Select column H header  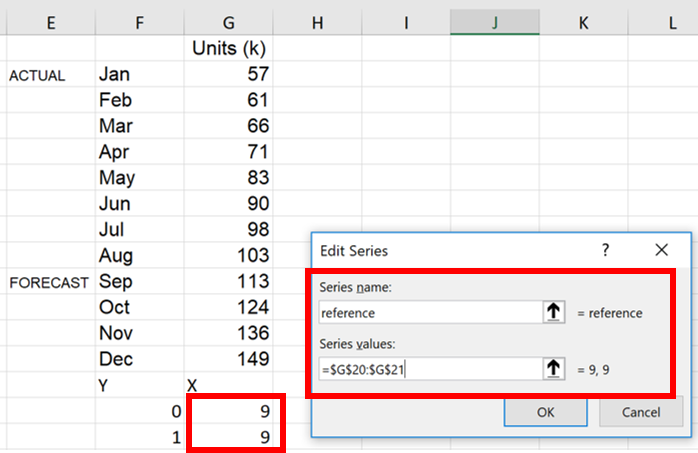pos(317,22)
